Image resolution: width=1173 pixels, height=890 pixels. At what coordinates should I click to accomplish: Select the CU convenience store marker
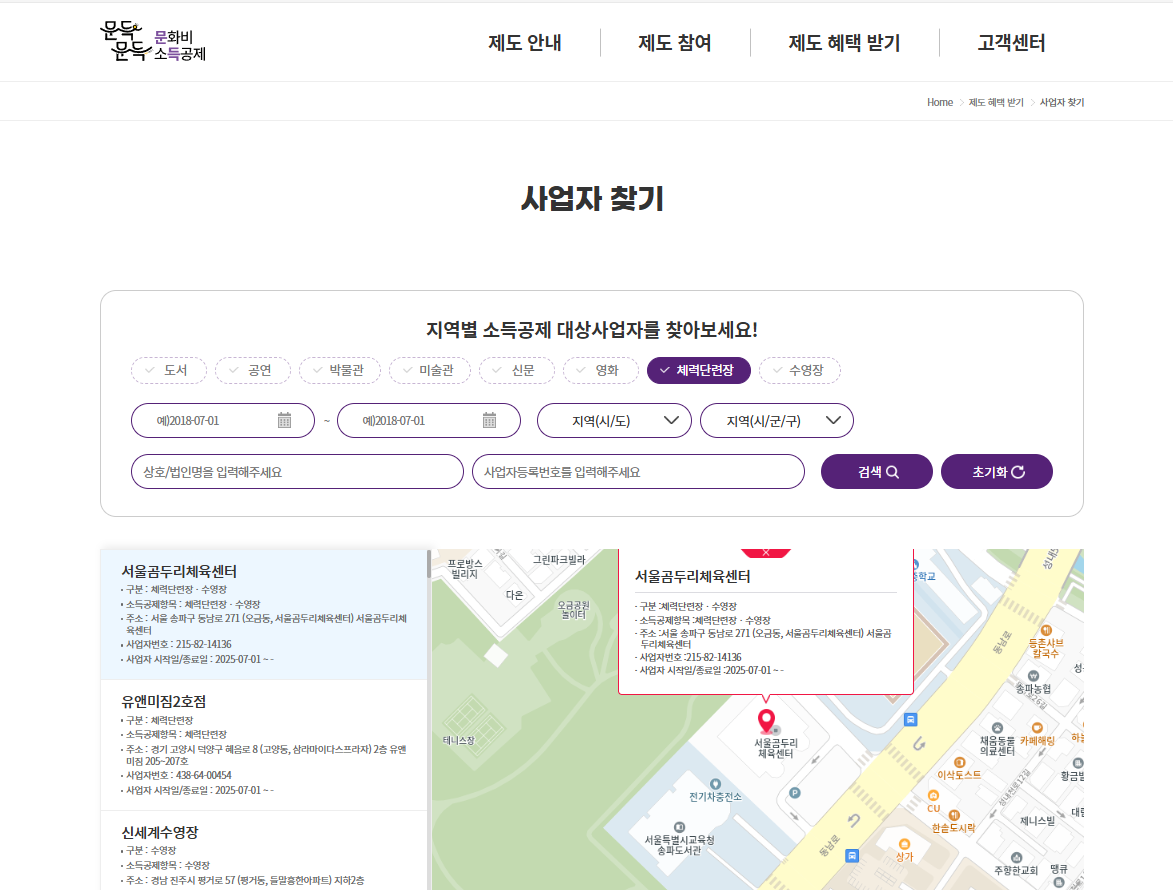click(933, 795)
